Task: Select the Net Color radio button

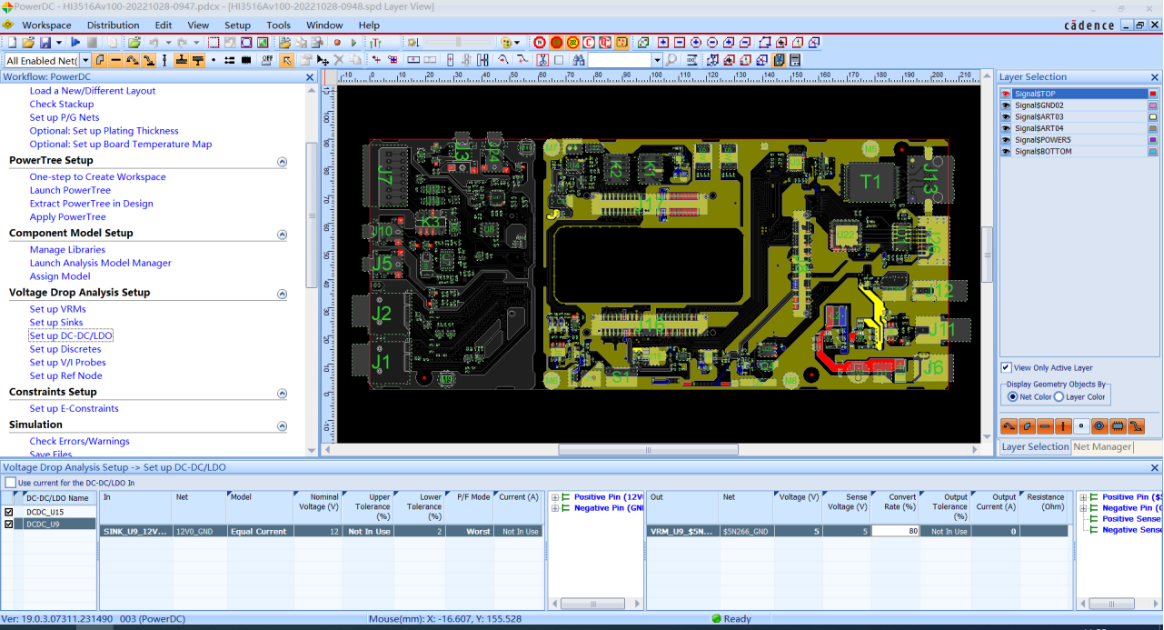Action: click(1013, 397)
